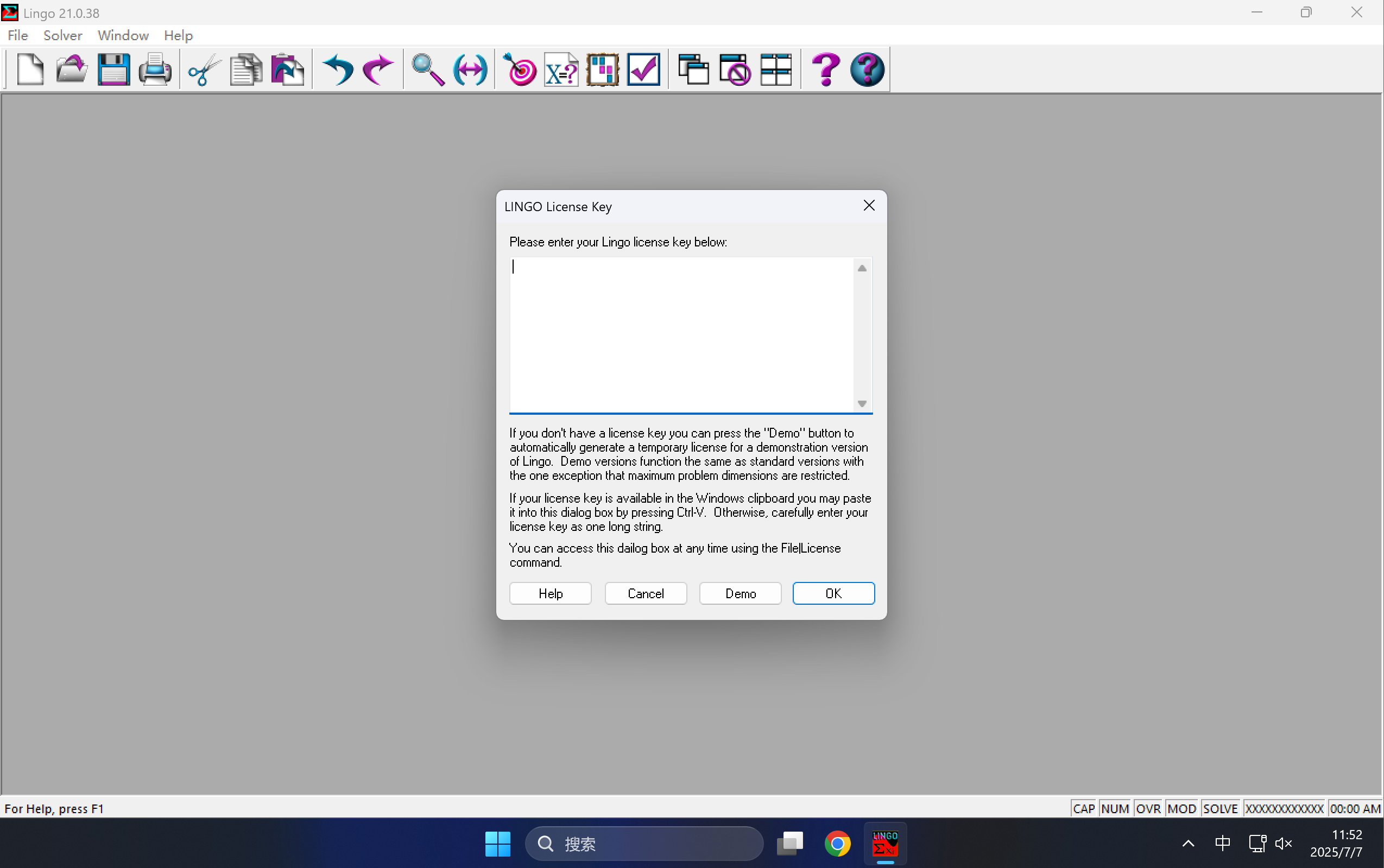Viewport: 1384px width, 868px height.
Task: Open the File menu
Action: click(17, 36)
